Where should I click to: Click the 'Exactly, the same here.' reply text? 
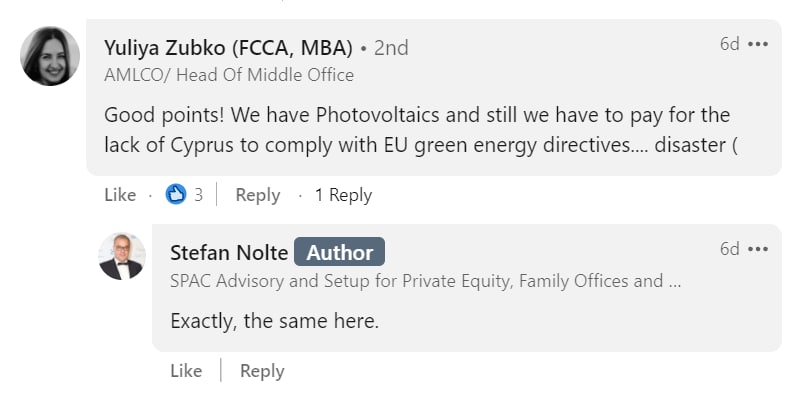pos(275,322)
